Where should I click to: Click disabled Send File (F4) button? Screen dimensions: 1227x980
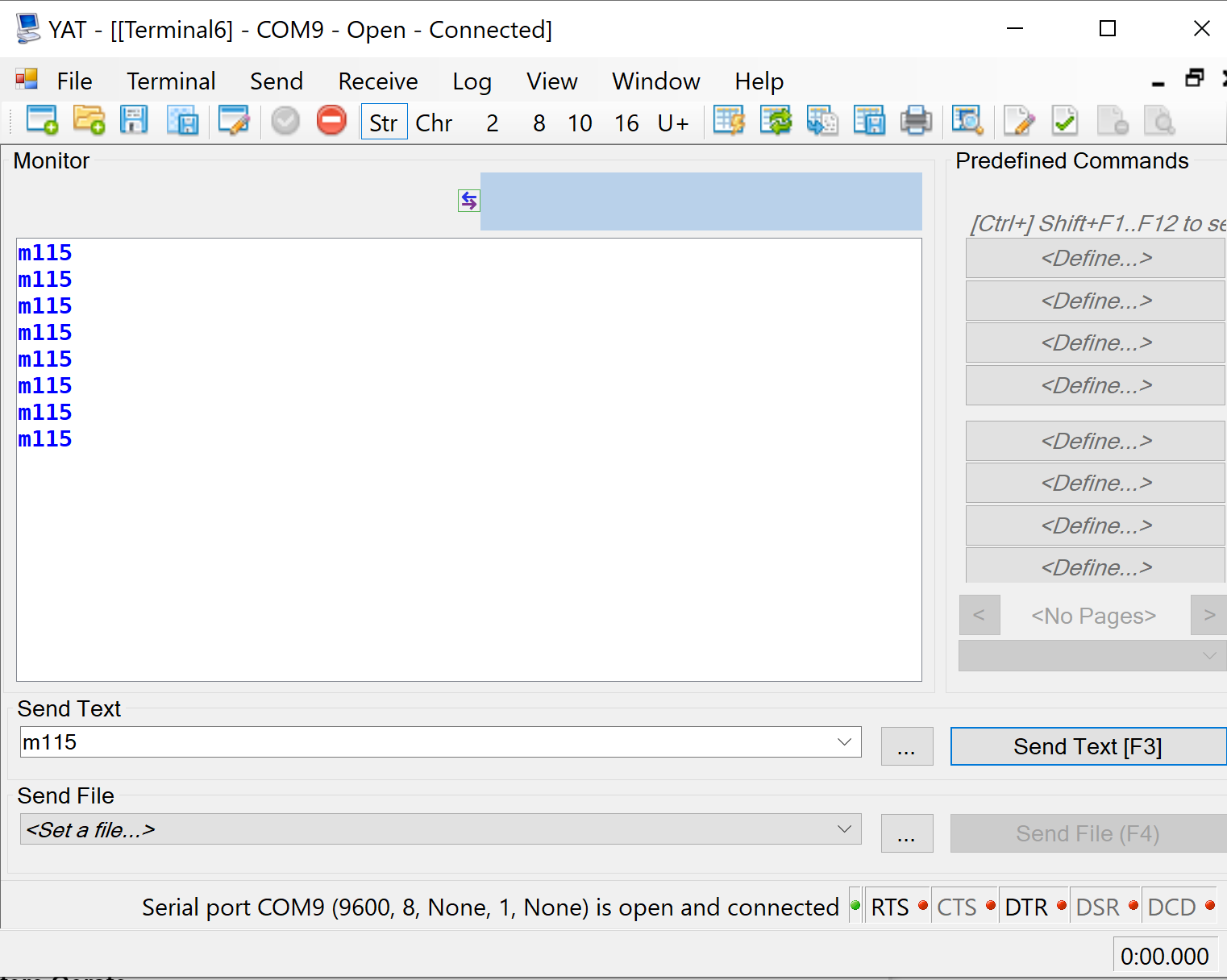point(1088,833)
